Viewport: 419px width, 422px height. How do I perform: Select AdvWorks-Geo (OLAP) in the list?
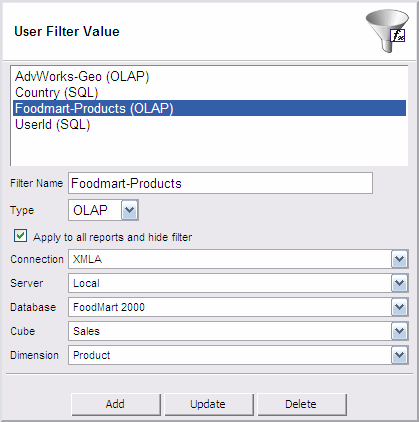(82, 77)
